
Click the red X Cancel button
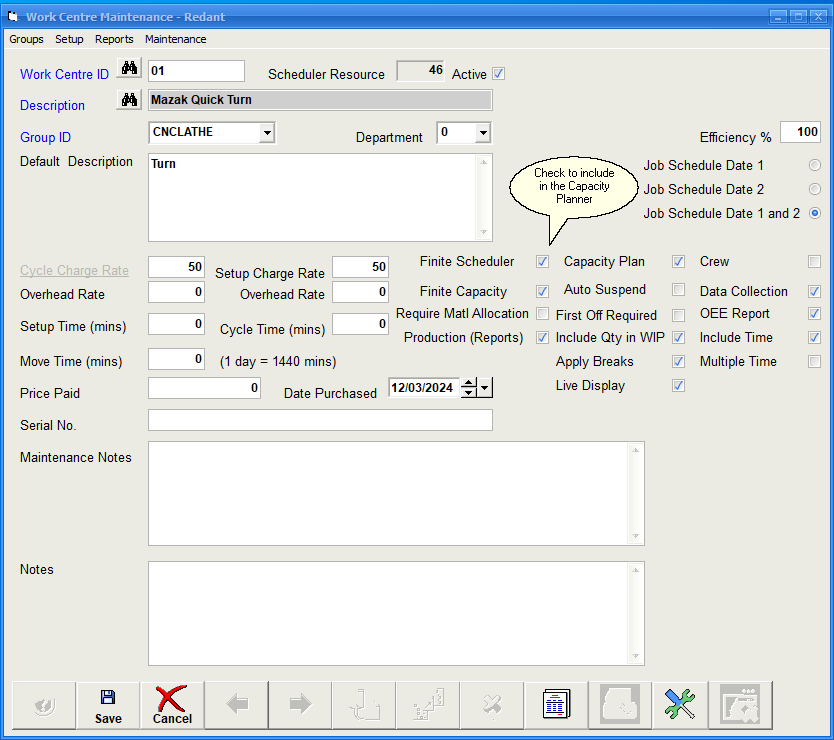pyautogui.click(x=172, y=705)
